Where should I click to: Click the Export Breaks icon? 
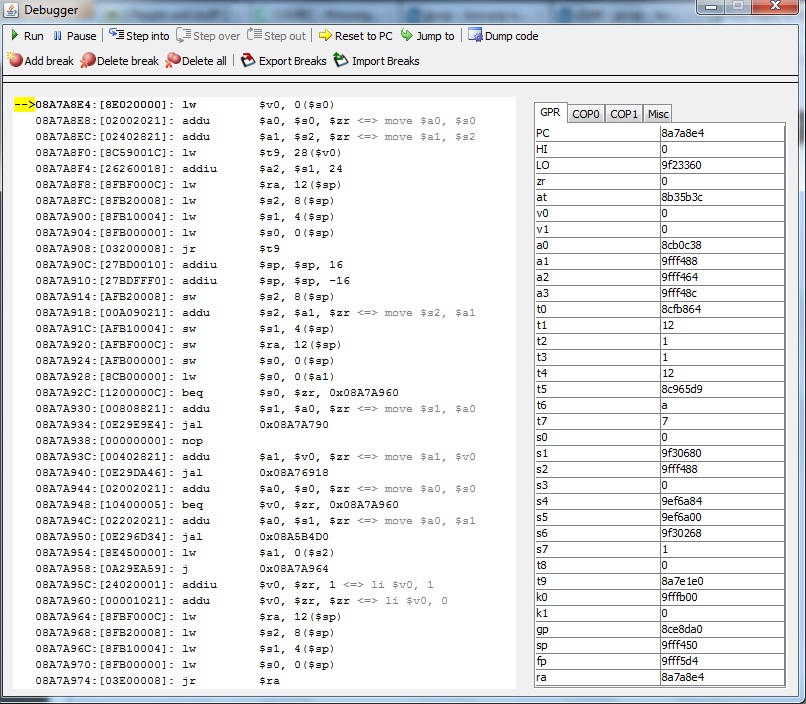249,61
